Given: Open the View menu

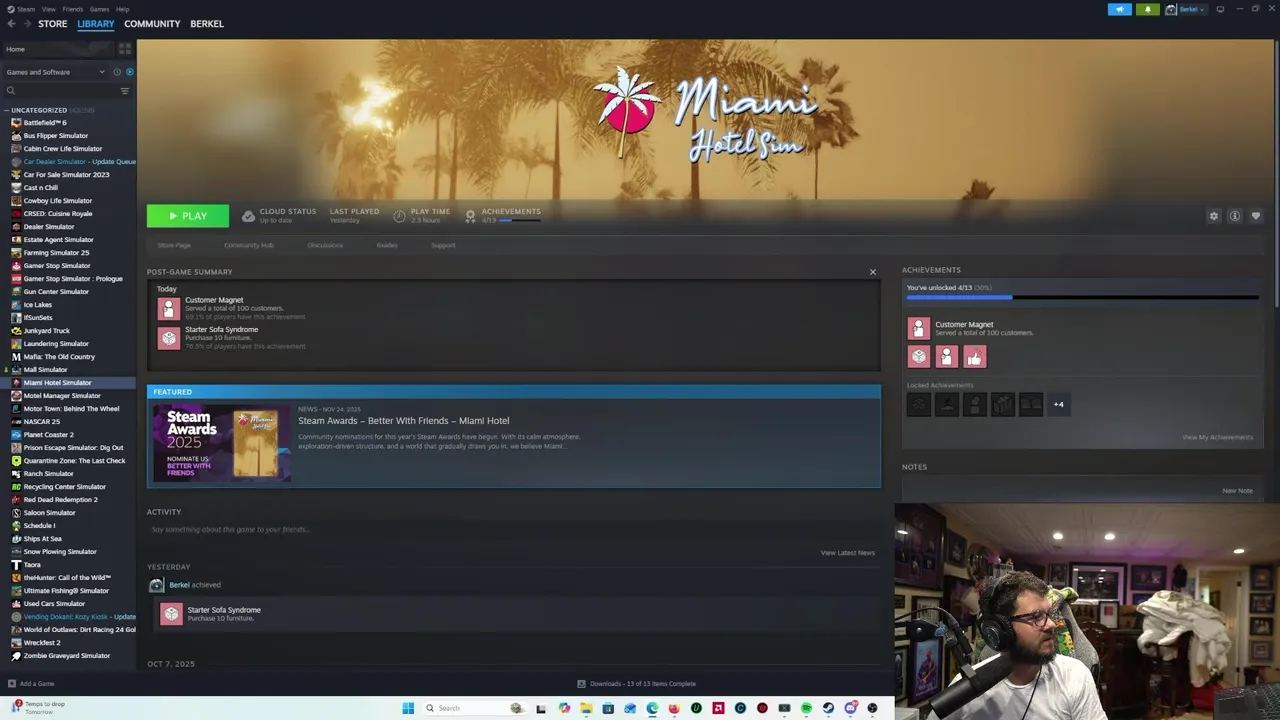Looking at the screenshot, I should (x=48, y=9).
